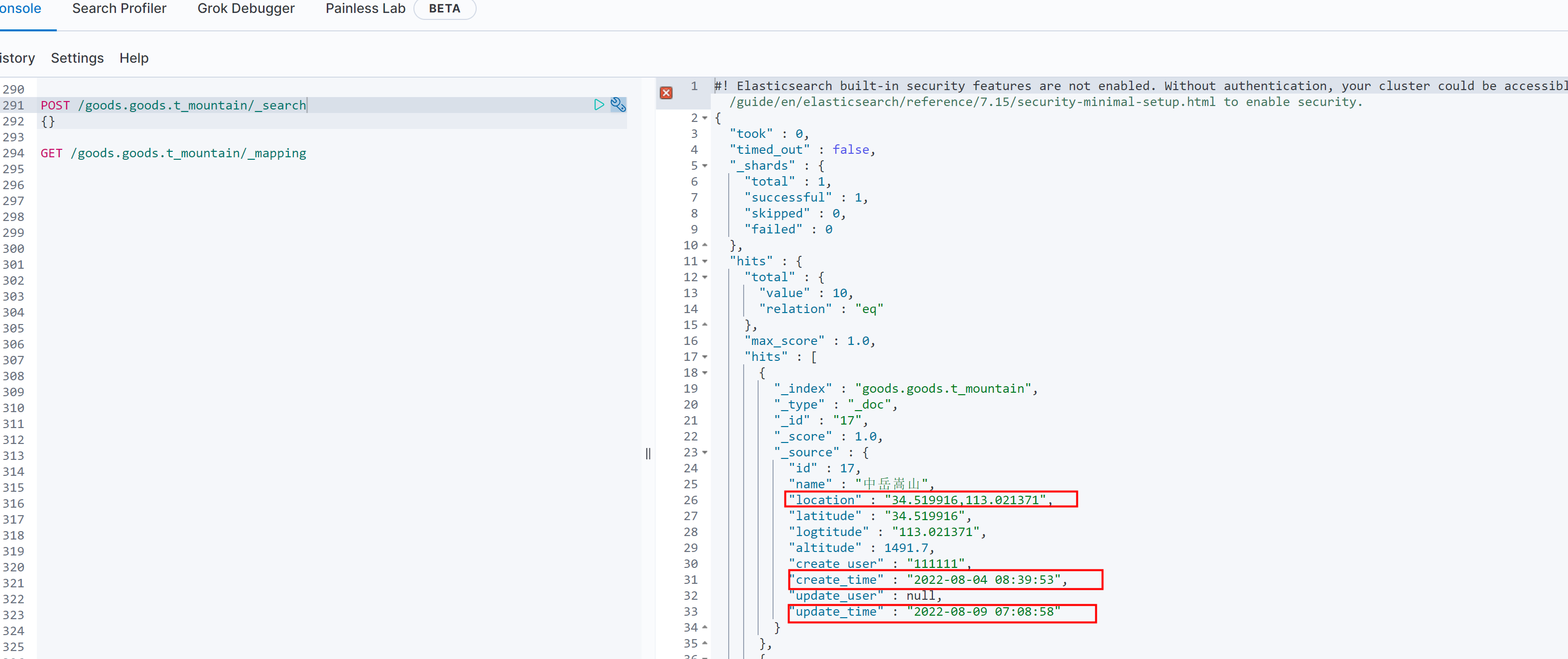Fold the first hit object at line 18

point(704,372)
